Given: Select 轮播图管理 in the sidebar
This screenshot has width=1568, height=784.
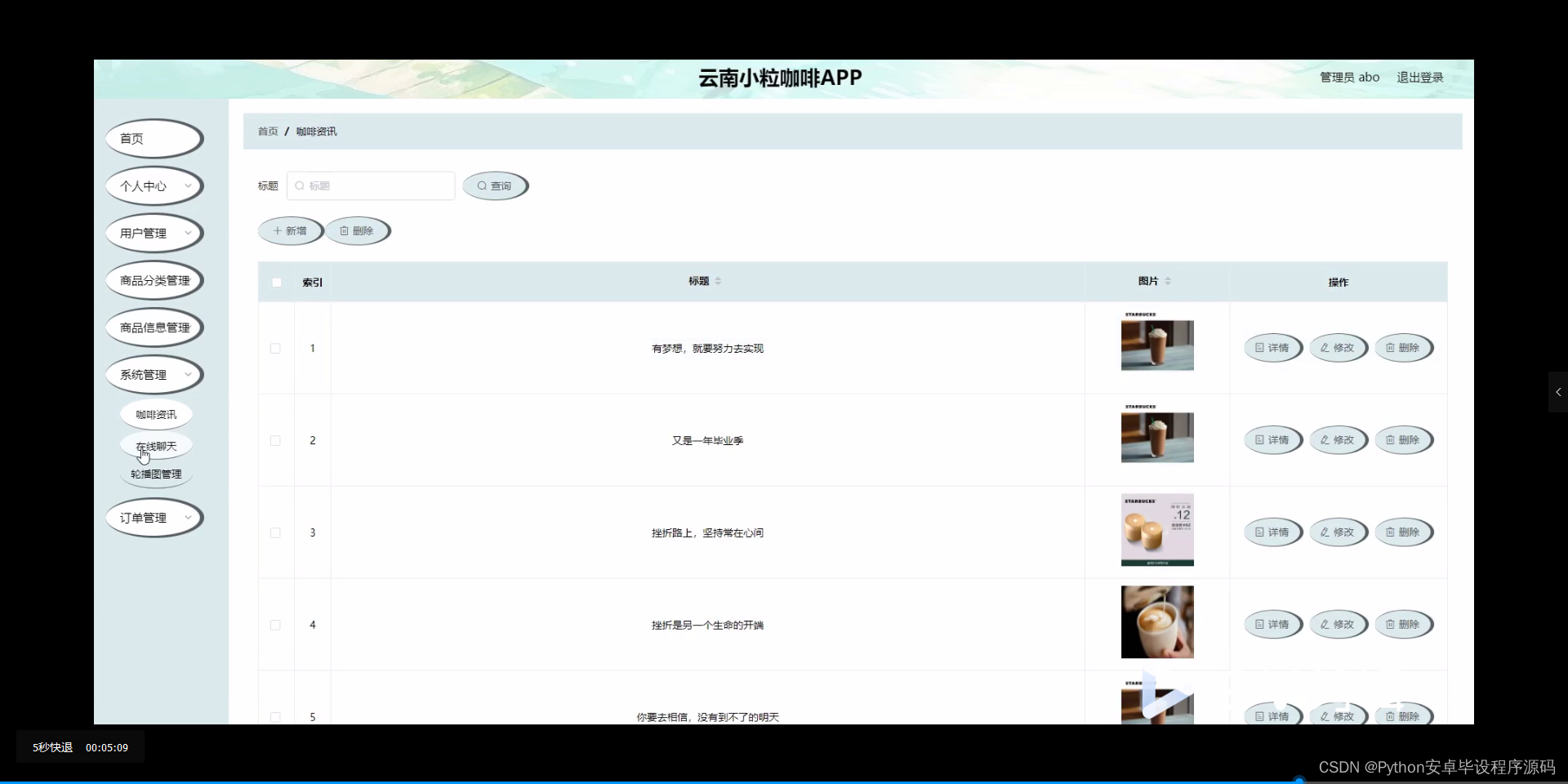Looking at the screenshot, I should tap(155, 474).
